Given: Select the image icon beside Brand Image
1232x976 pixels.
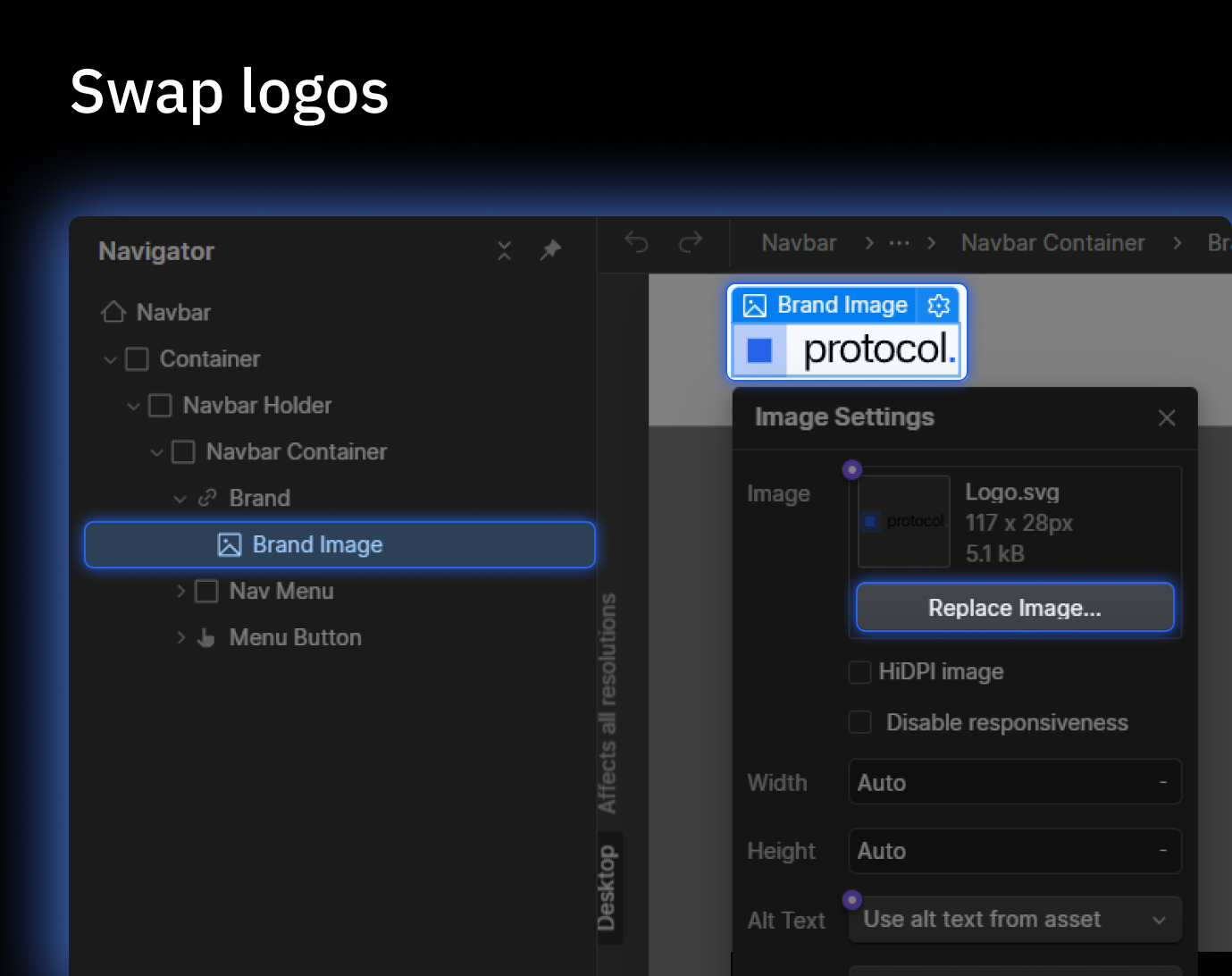Looking at the screenshot, I should coord(230,544).
